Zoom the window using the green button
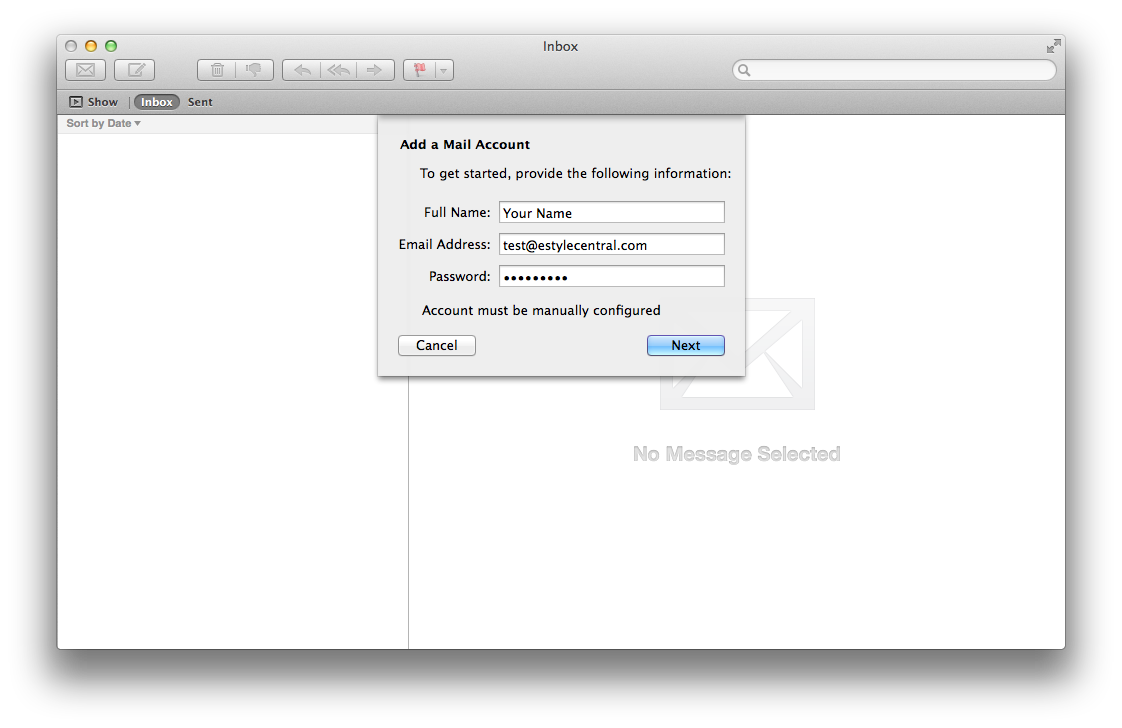This screenshot has width=1122, height=728. click(x=111, y=47)
